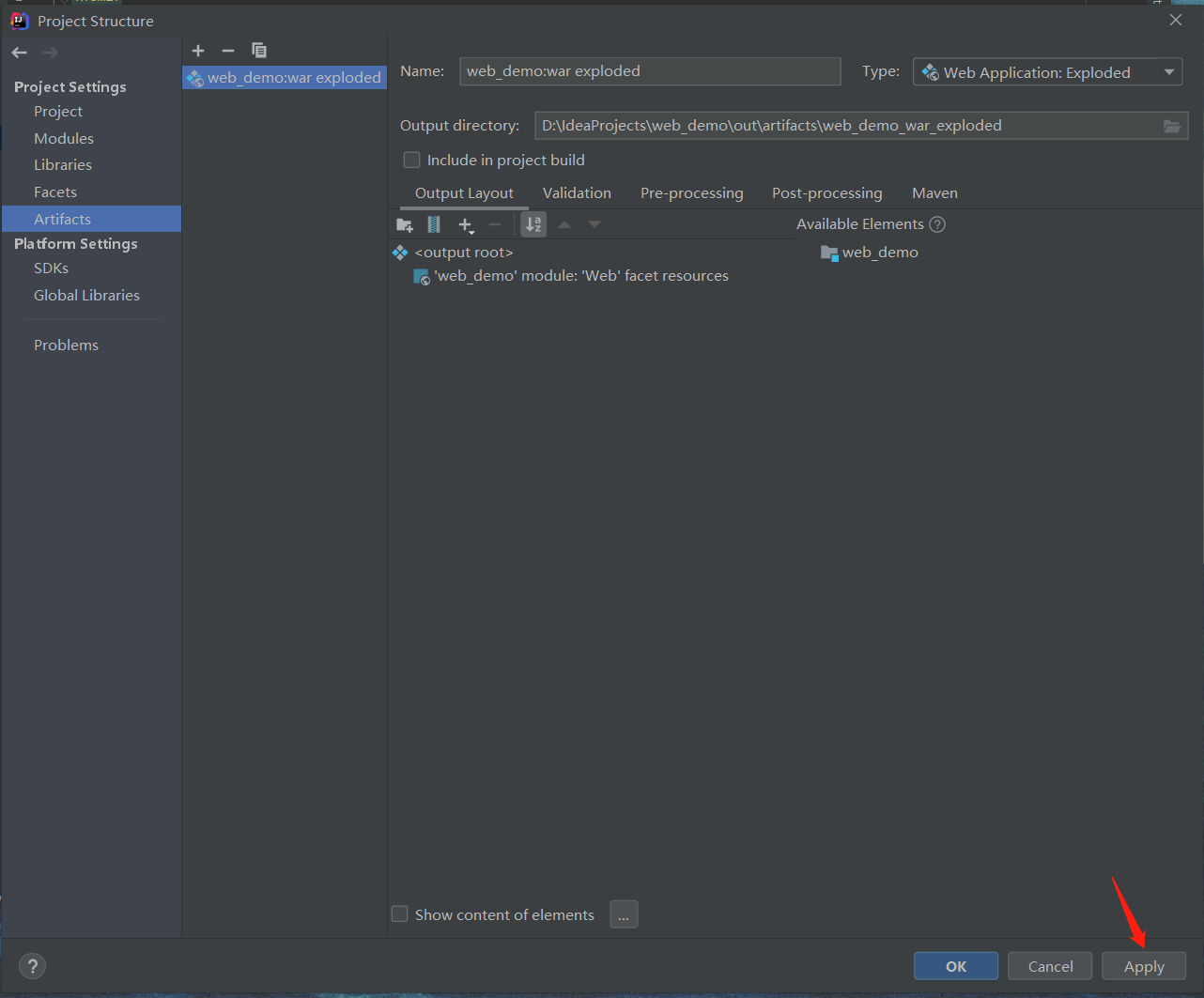Select web_demo:war exploded artifact in list
The width and height of the screenshot is (1204, 998).
(285, 78)
